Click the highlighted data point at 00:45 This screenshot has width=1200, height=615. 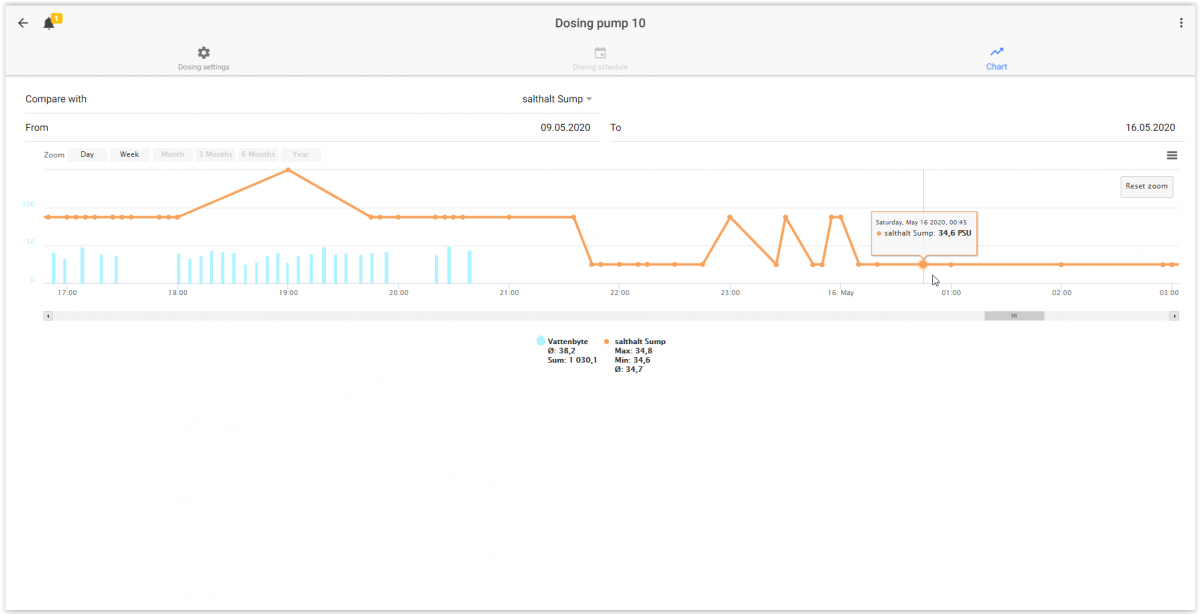click(923, 264)
